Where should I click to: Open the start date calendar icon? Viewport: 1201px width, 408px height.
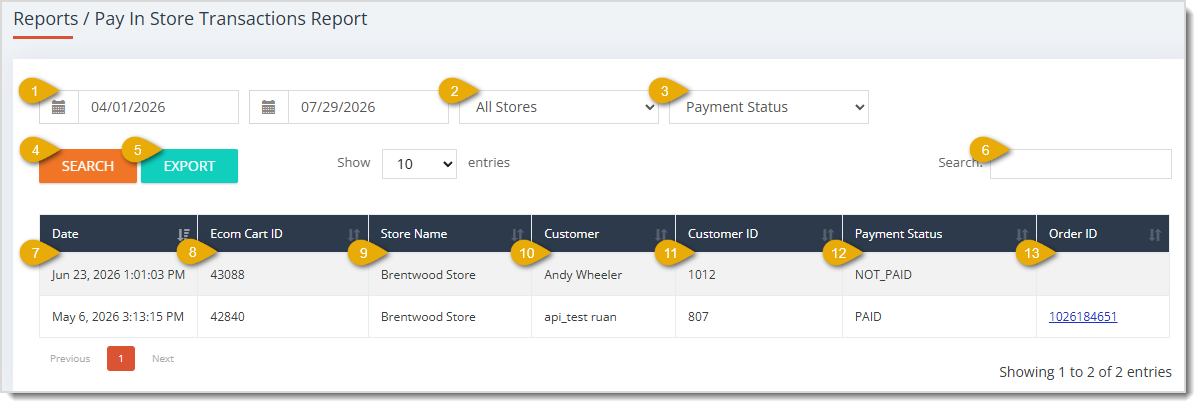(x=59, y=107)
